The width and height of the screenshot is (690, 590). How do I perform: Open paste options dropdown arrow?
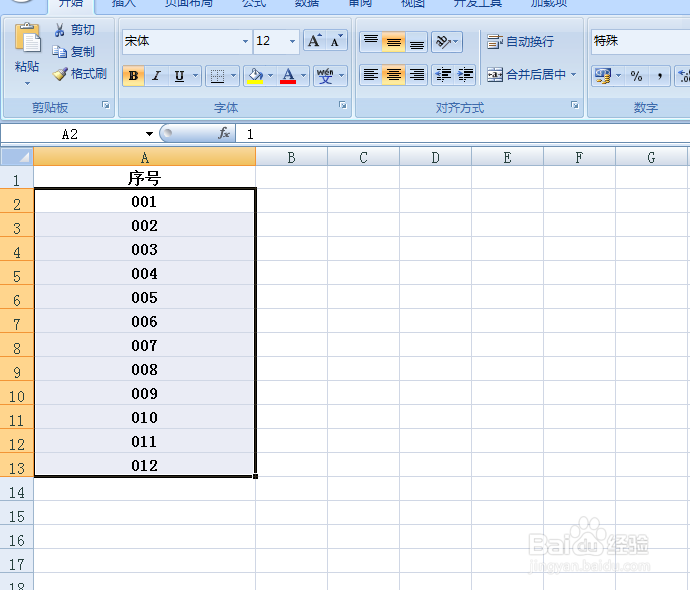coord(27,84)
